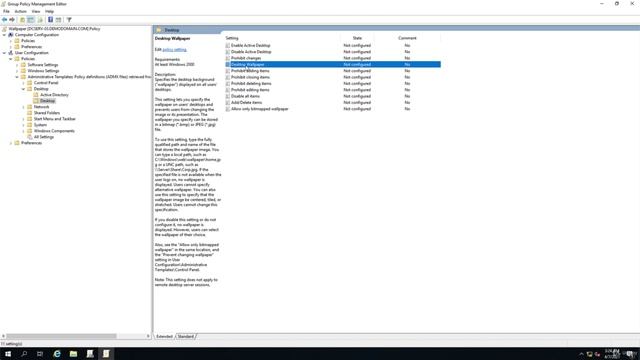Screen dimensions: 640x360
Task: Click the Export List toolbar icon
Action: pos(40,20)
